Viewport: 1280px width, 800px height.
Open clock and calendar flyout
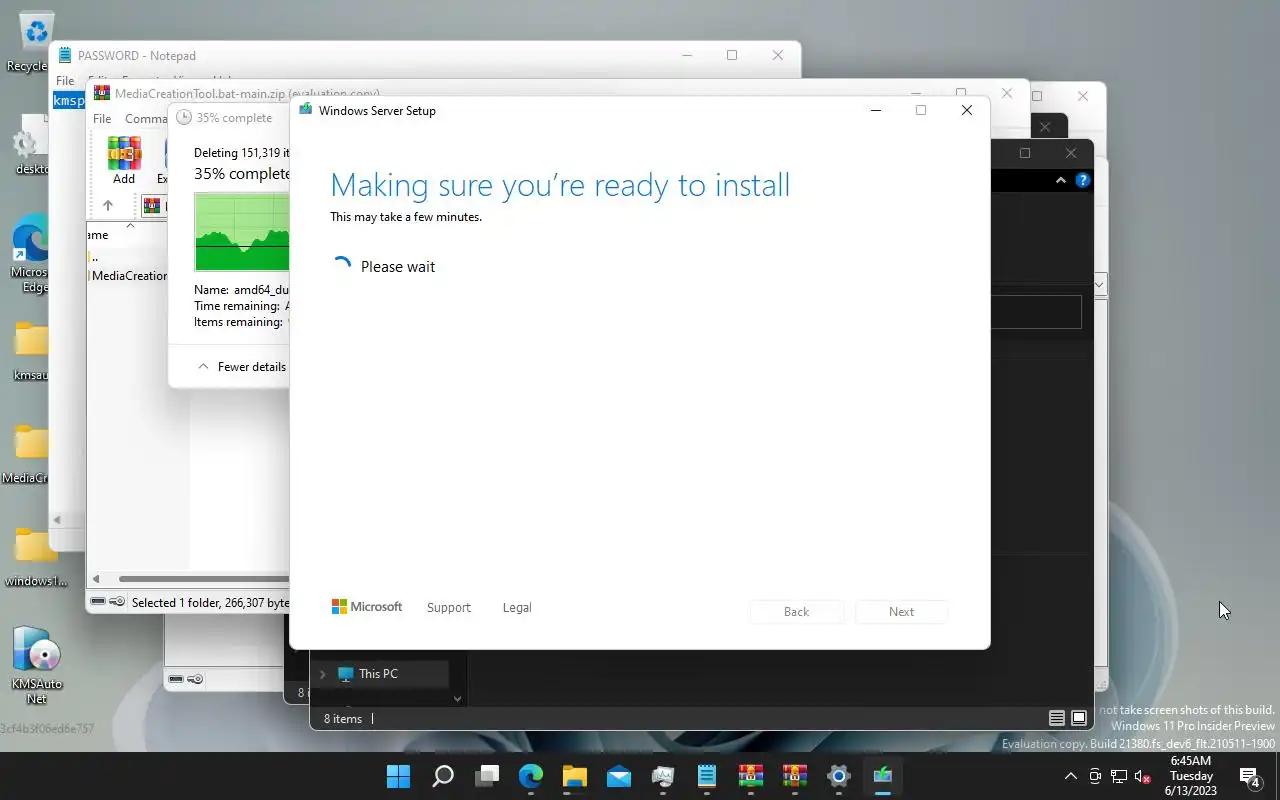pyautogui.click(x=1191, y=776)
